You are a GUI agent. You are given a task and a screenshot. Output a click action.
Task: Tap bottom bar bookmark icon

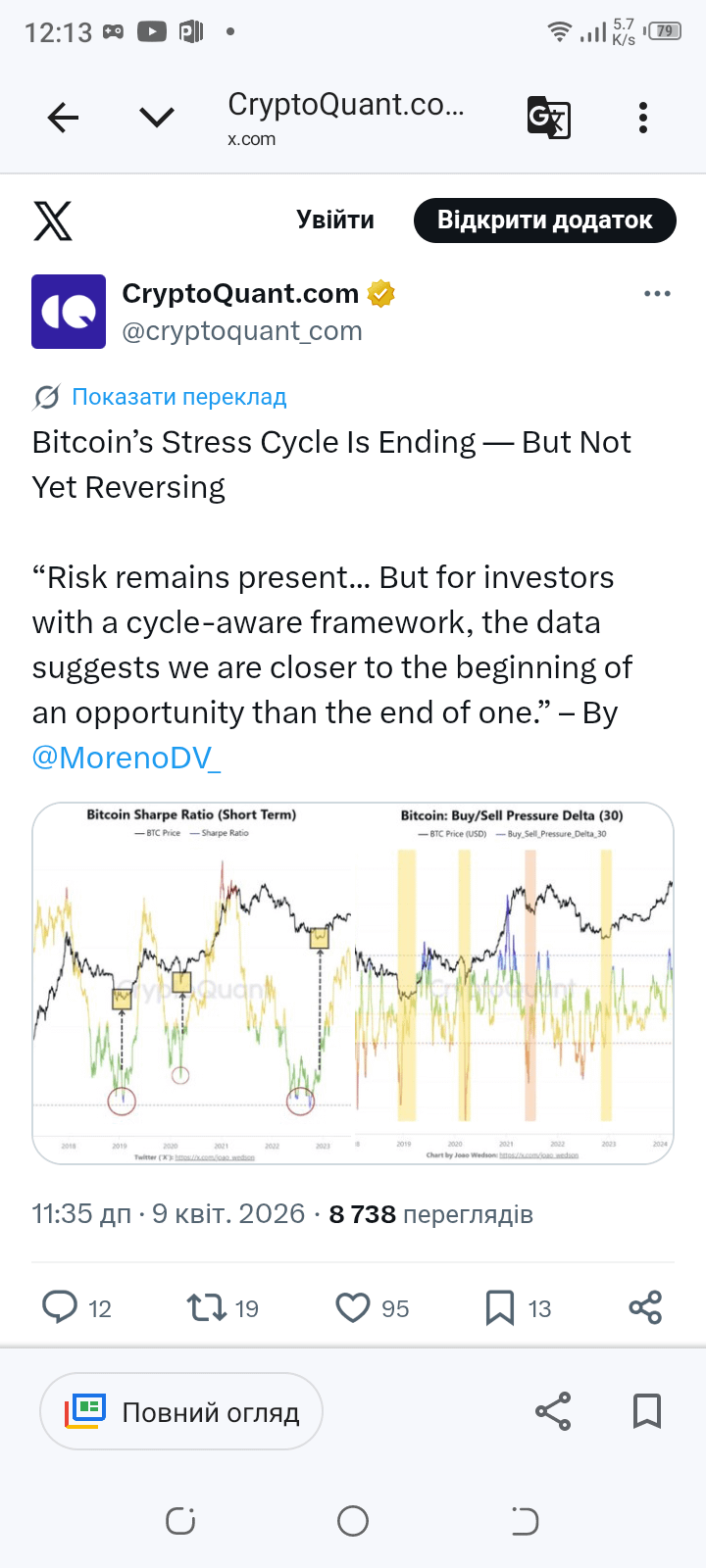click(647, 1411)
